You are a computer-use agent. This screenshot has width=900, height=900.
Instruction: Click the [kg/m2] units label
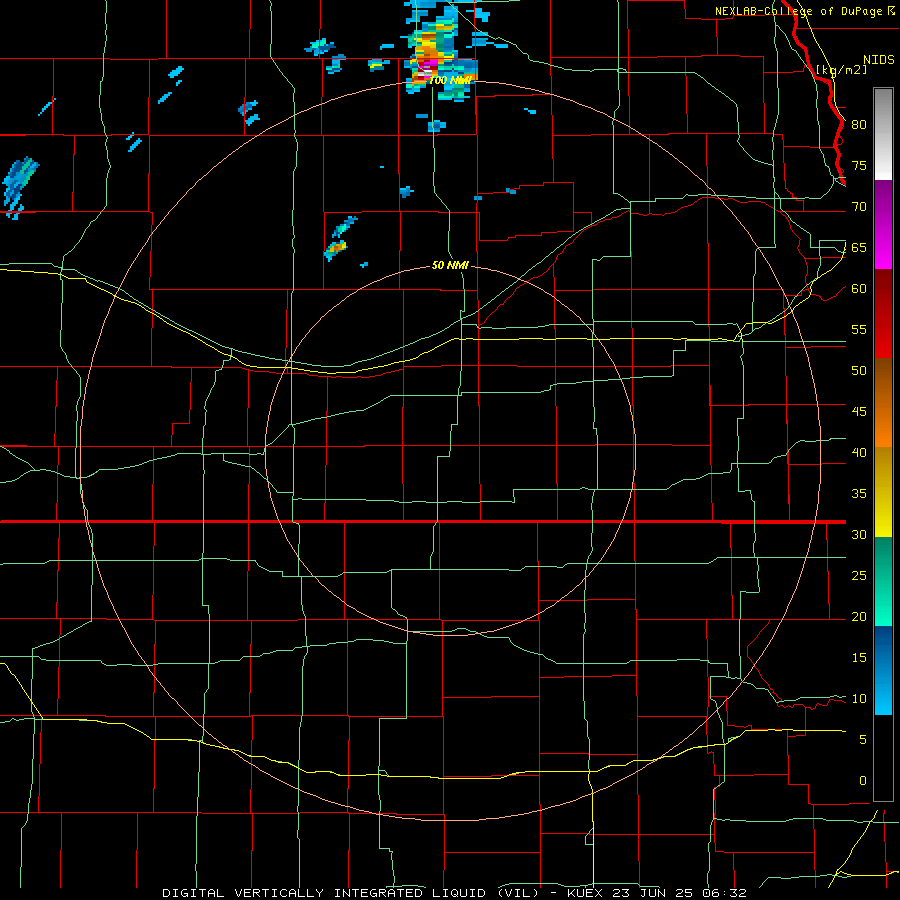[841, 70]
